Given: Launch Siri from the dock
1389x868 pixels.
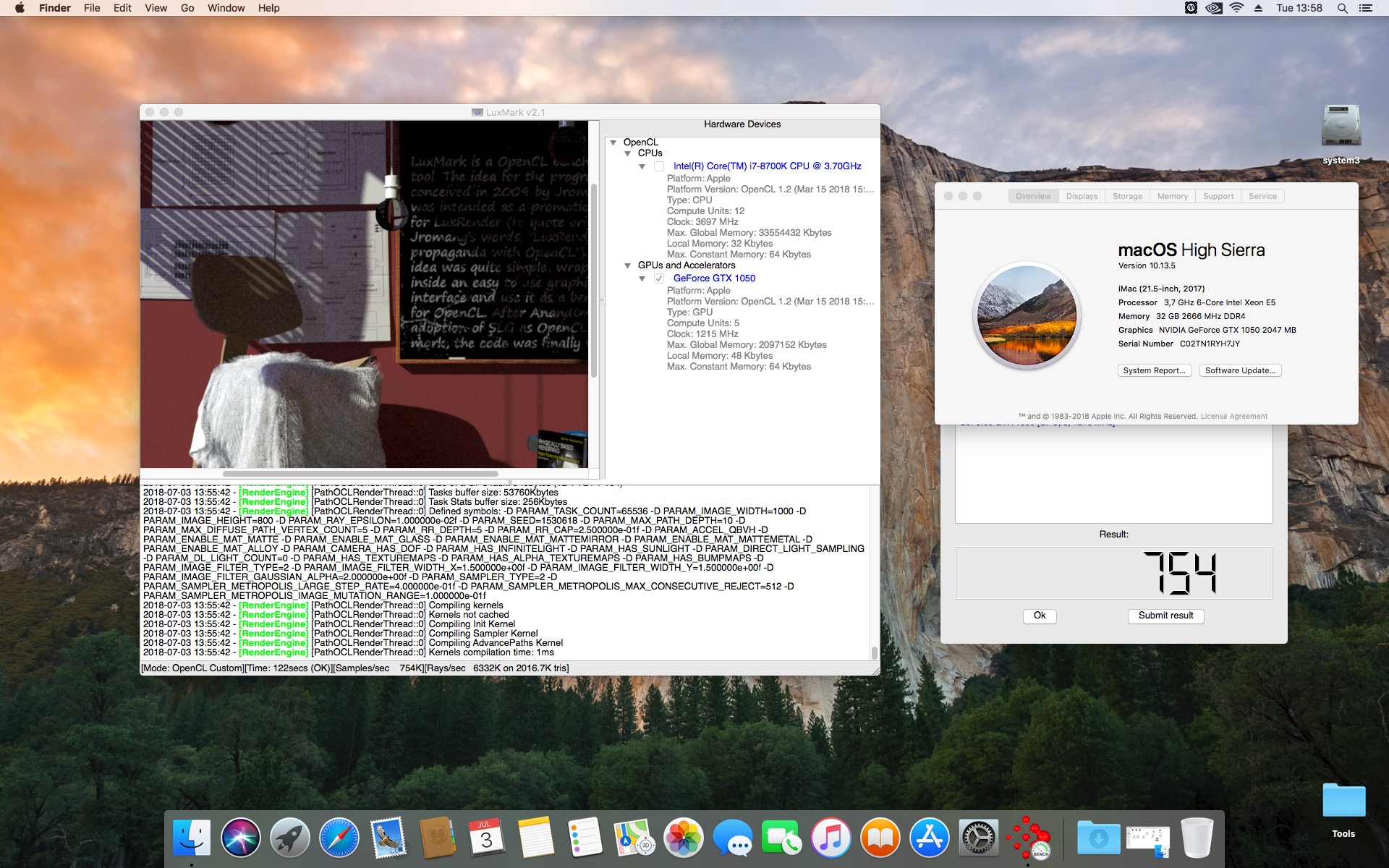Looking at the screenshot, I should (241, 839).
